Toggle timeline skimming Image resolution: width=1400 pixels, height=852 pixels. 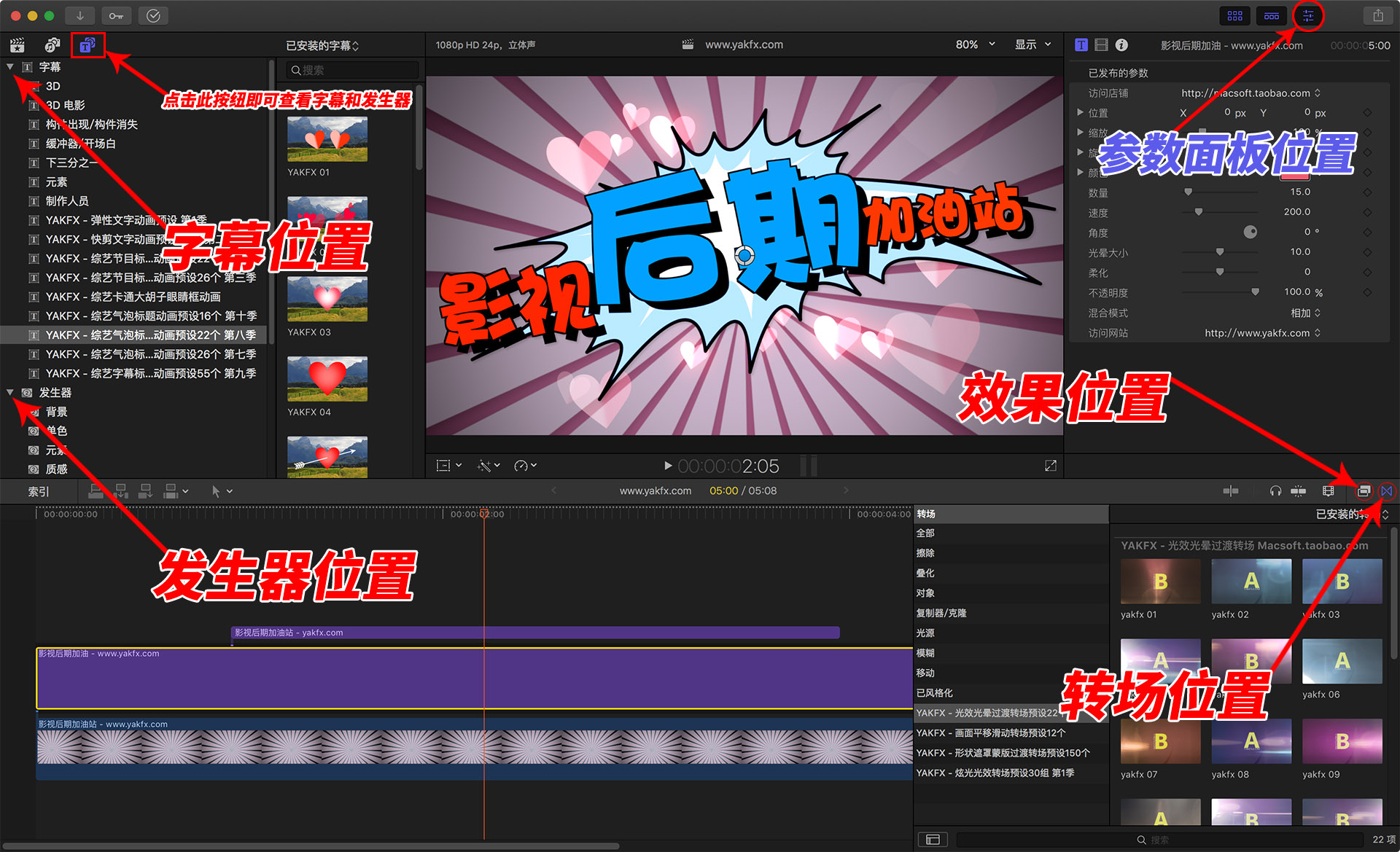(x=1231, y=491)
